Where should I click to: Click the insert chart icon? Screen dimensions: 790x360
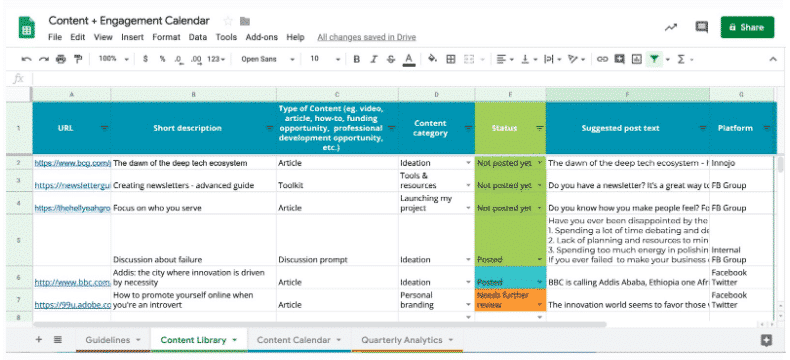637,59
